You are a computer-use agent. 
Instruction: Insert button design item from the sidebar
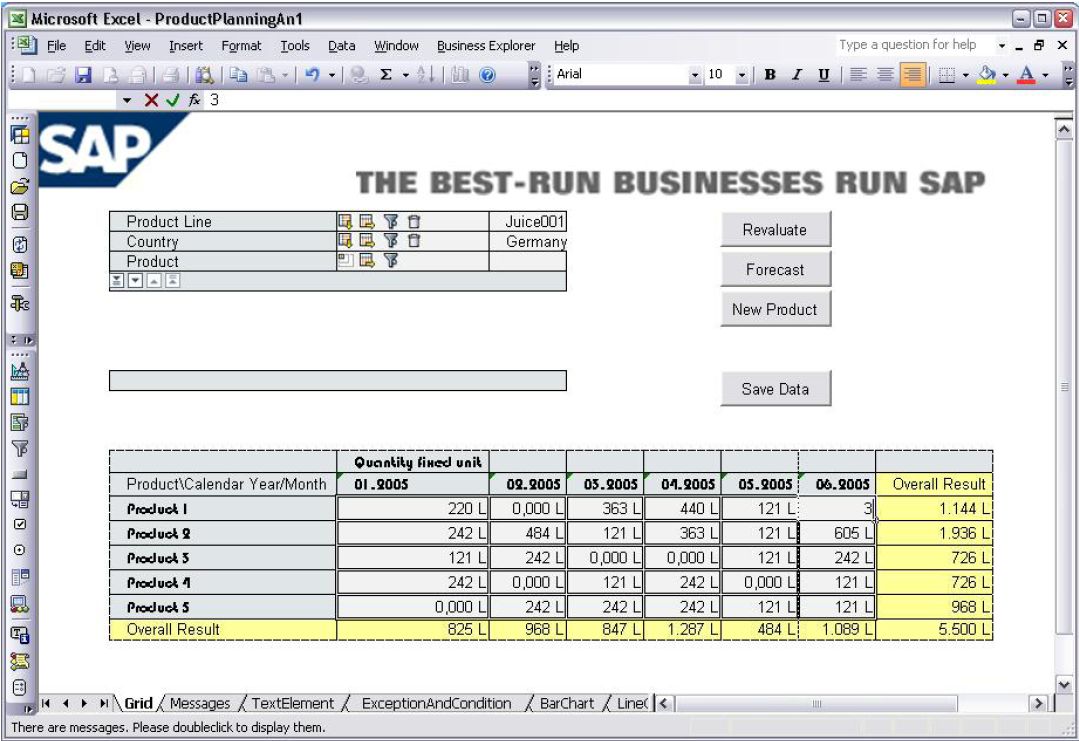(x=20, y=474)
